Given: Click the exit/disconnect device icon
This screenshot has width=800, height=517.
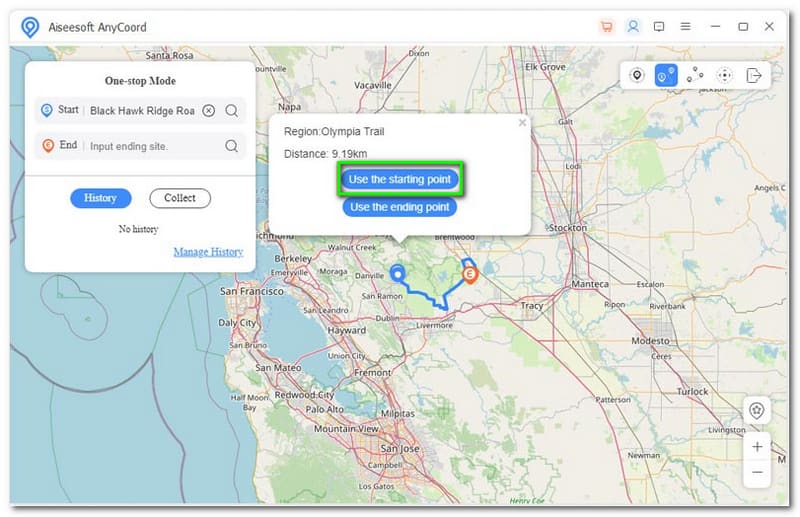Looking at the screenshot, I should point(754,75).
